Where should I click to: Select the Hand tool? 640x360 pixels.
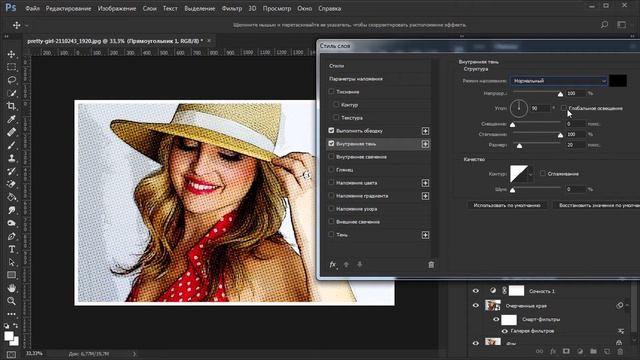[x=11, y=288]
